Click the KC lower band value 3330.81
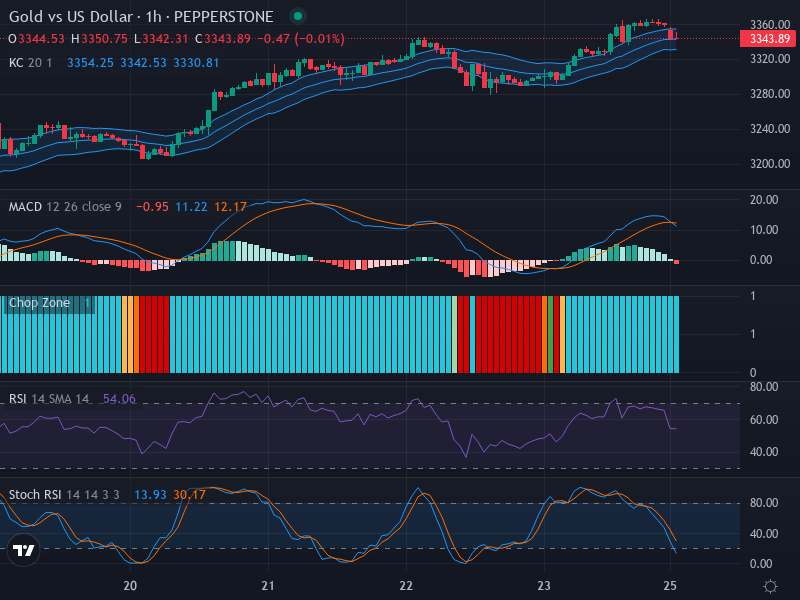This screenshot has height=600, width=800. click(x=196, y=63)
